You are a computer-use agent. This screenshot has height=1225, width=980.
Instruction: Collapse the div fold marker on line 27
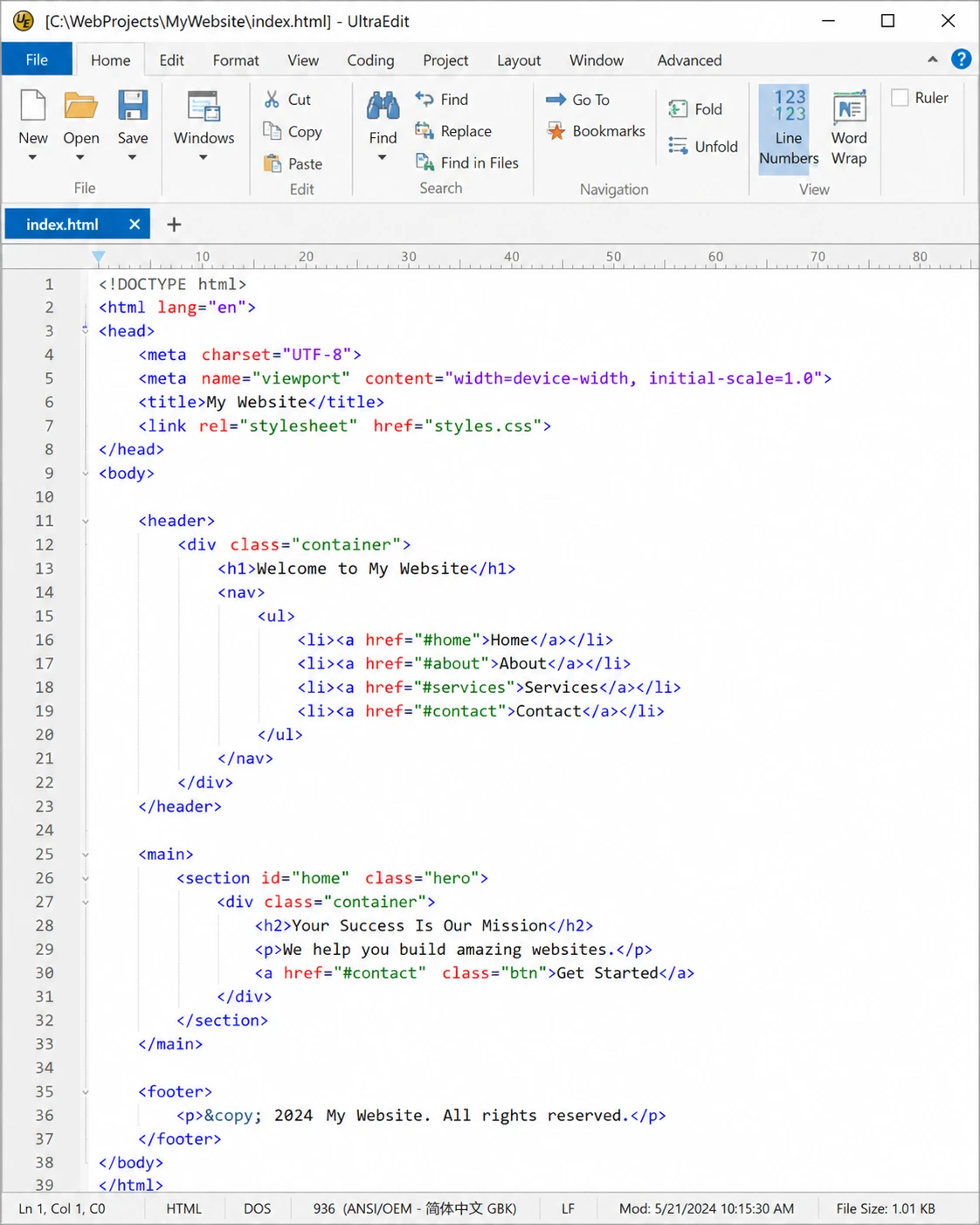pos(85,902)
